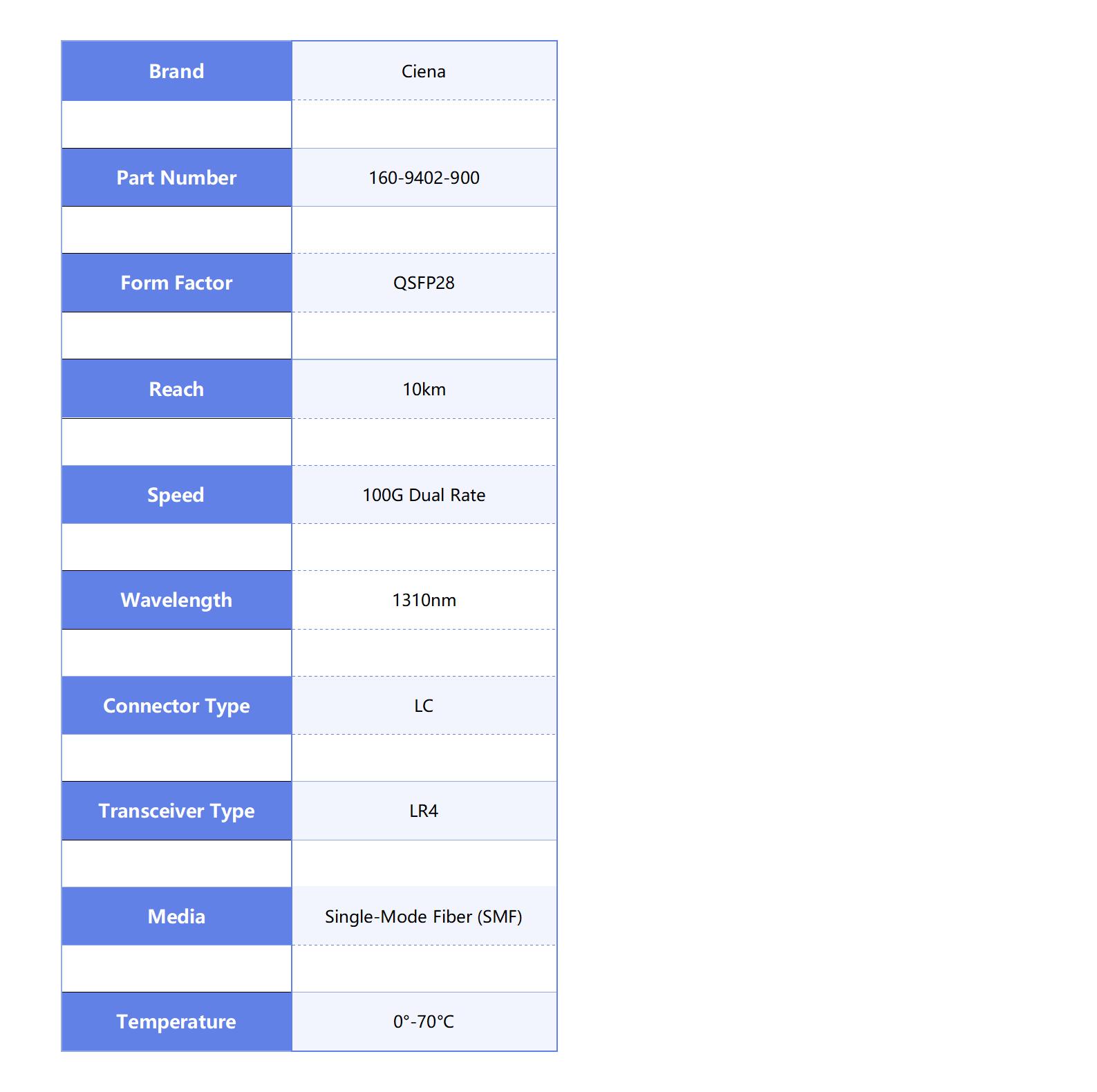1097x1092 pixels.
Task: Select the 100G Dual Rate value
Action: 424,495
